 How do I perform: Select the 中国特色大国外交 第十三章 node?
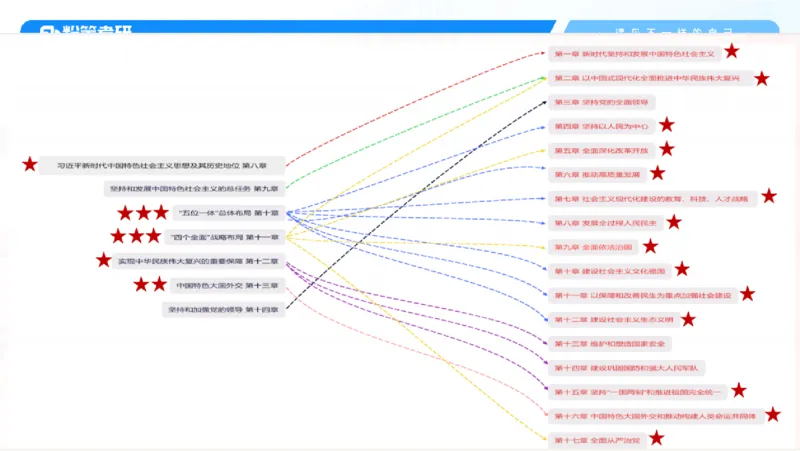click(227, 285)
